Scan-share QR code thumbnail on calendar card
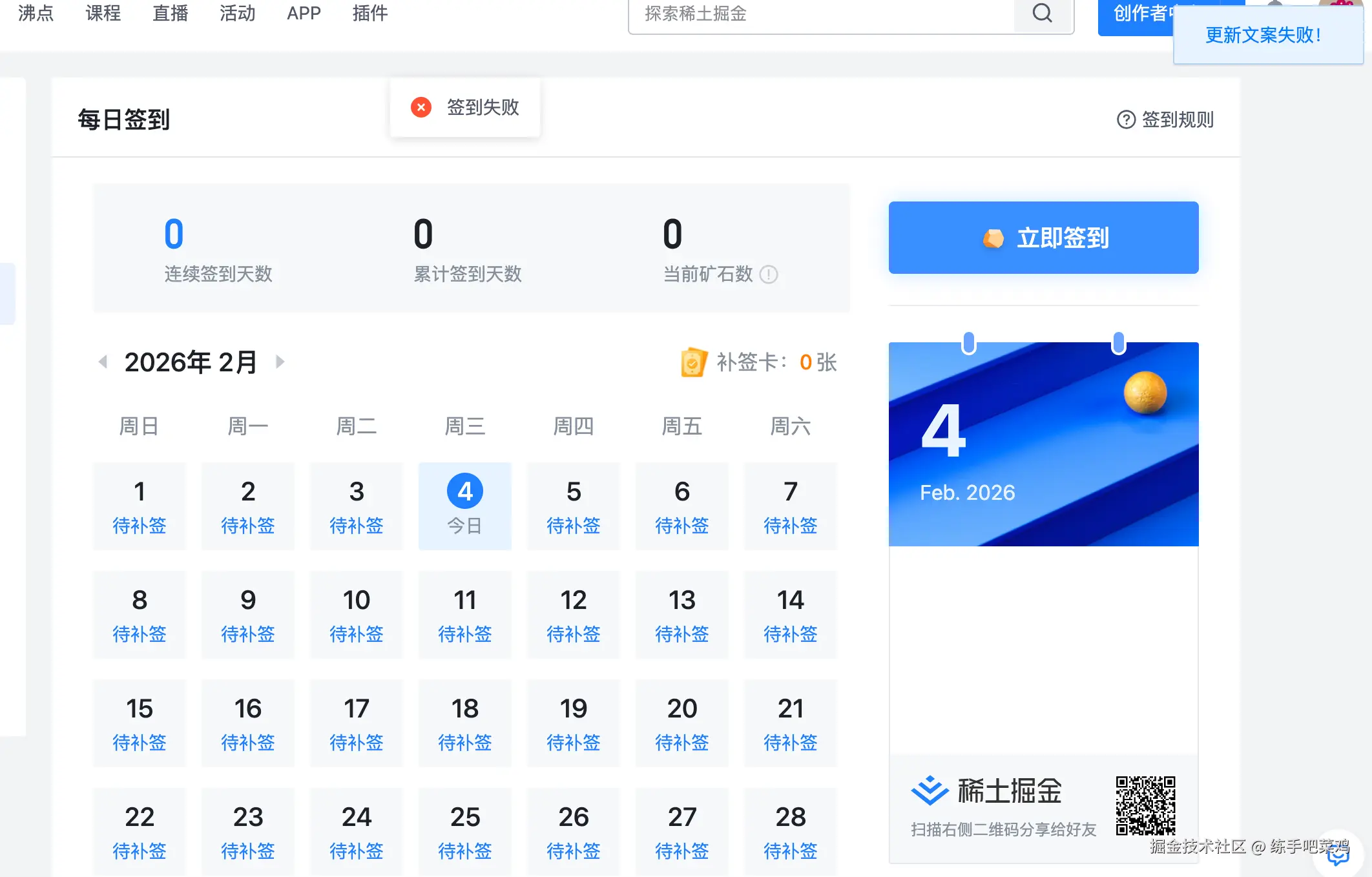1372x877 pixels. pos(1147,807)
